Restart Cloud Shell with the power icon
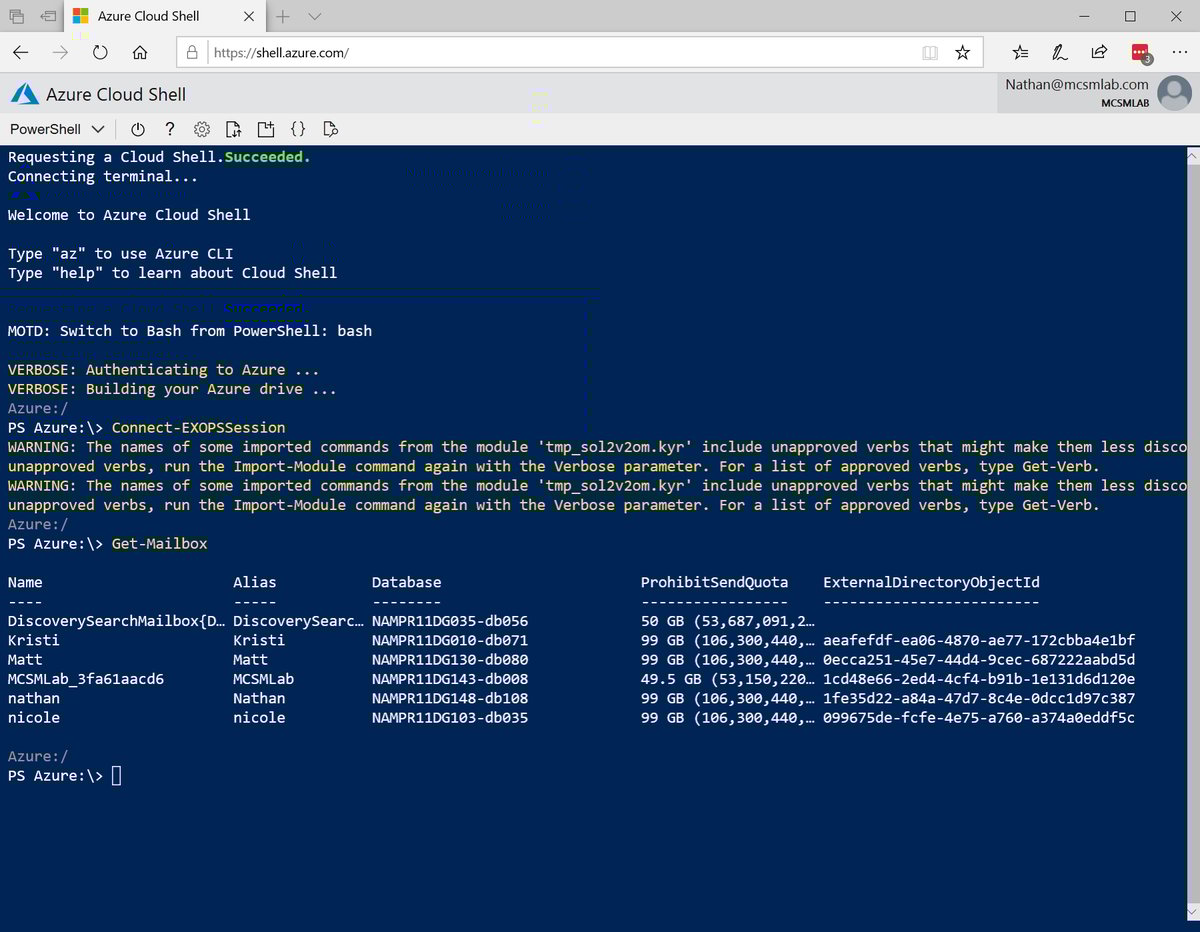Image resolution: width=1200 pixels, height=932 pixels. (138, 129)
